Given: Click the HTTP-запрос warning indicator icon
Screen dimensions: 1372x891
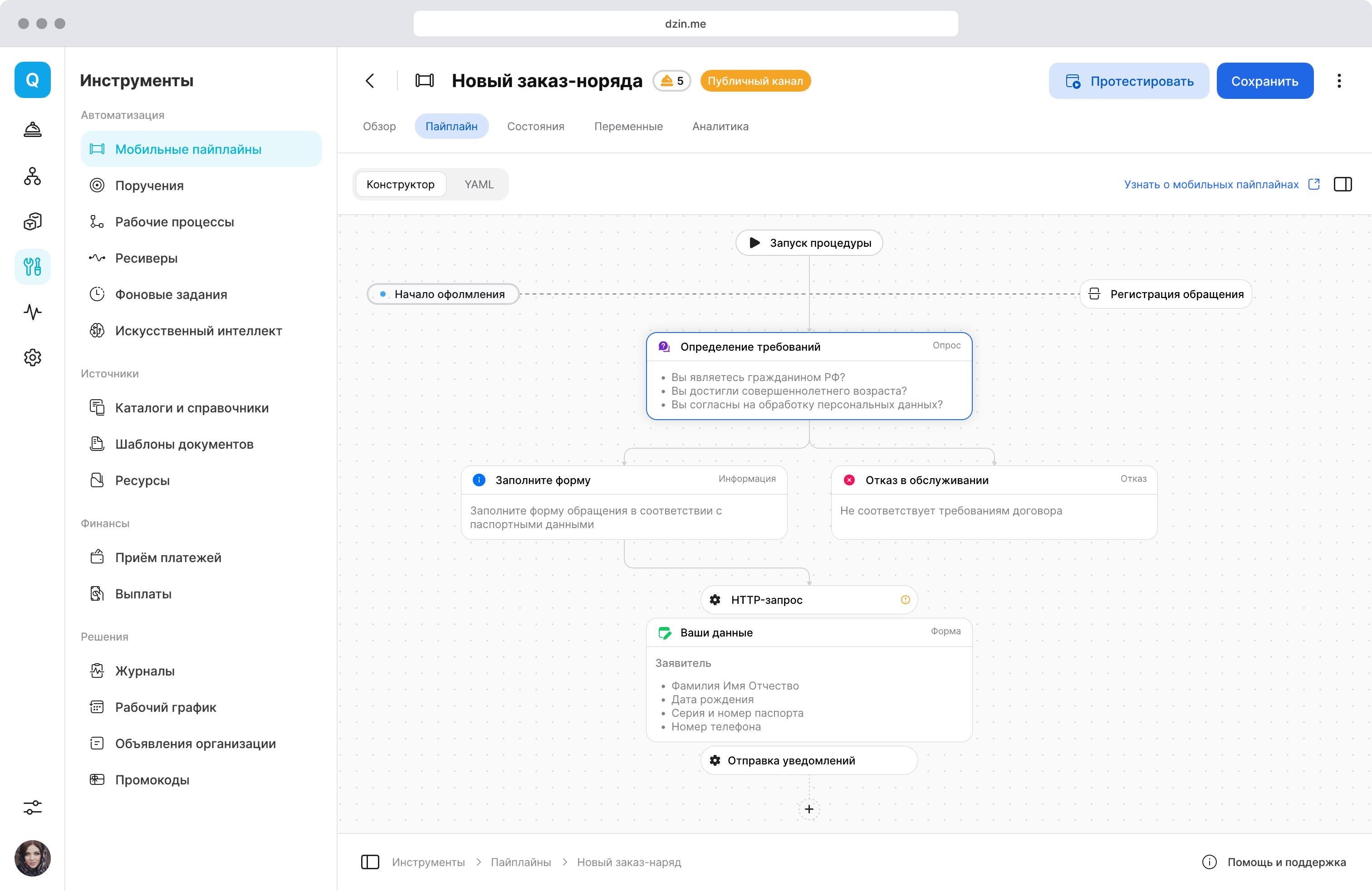Looking at the screenshot, I should (905, 600).
